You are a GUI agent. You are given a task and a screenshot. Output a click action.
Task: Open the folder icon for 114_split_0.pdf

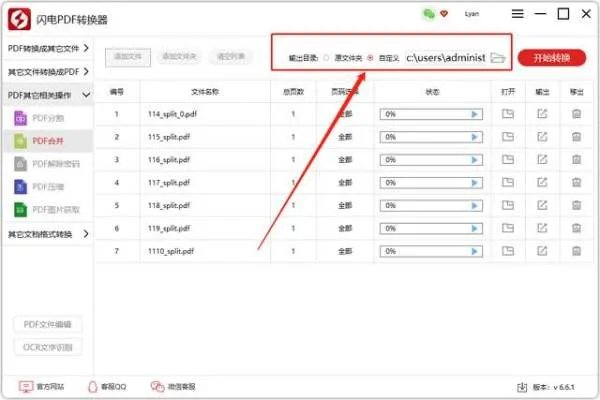tap(508, 114)
